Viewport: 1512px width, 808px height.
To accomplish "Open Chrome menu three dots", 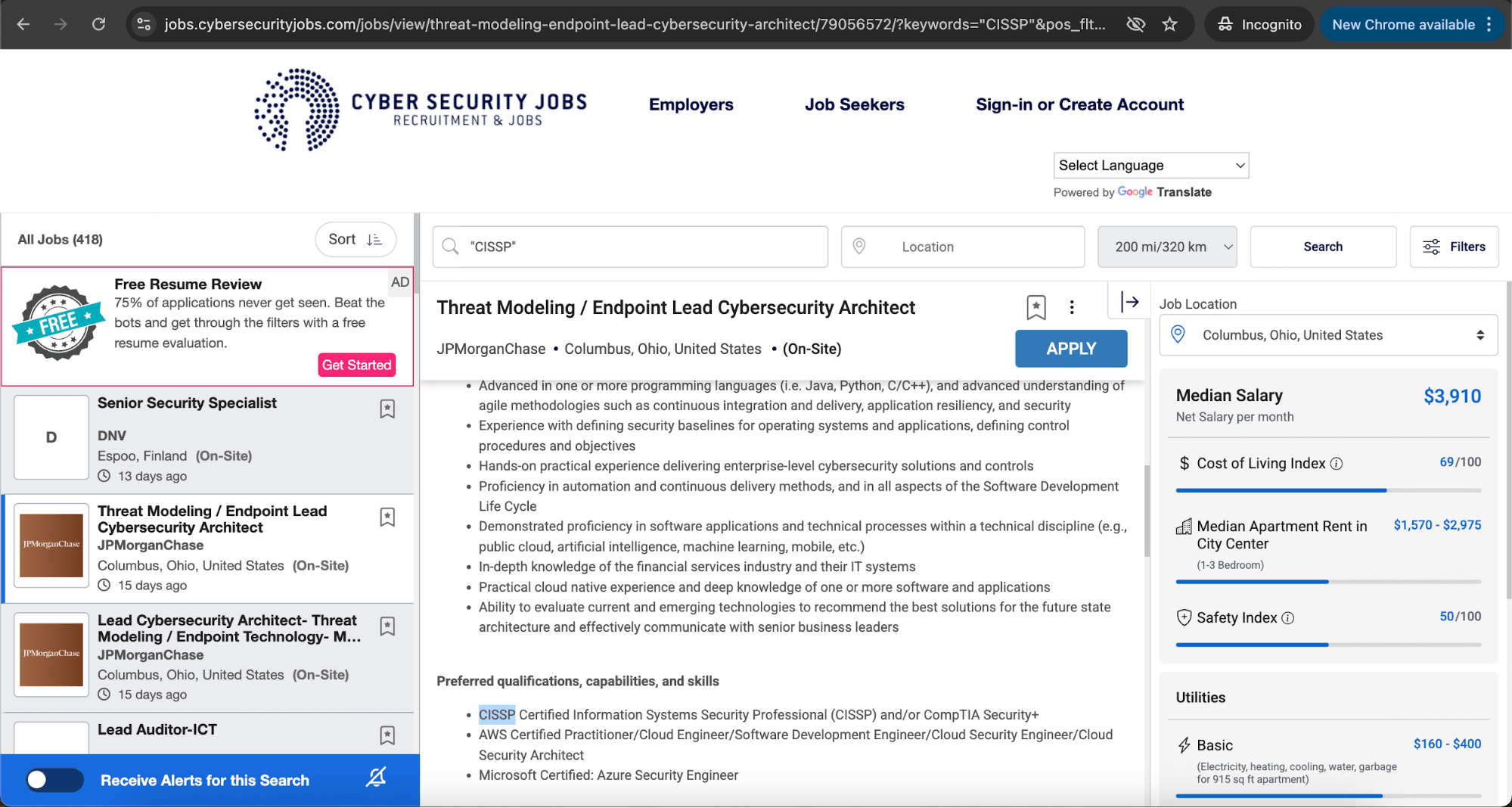I will tap(1489, 24).
